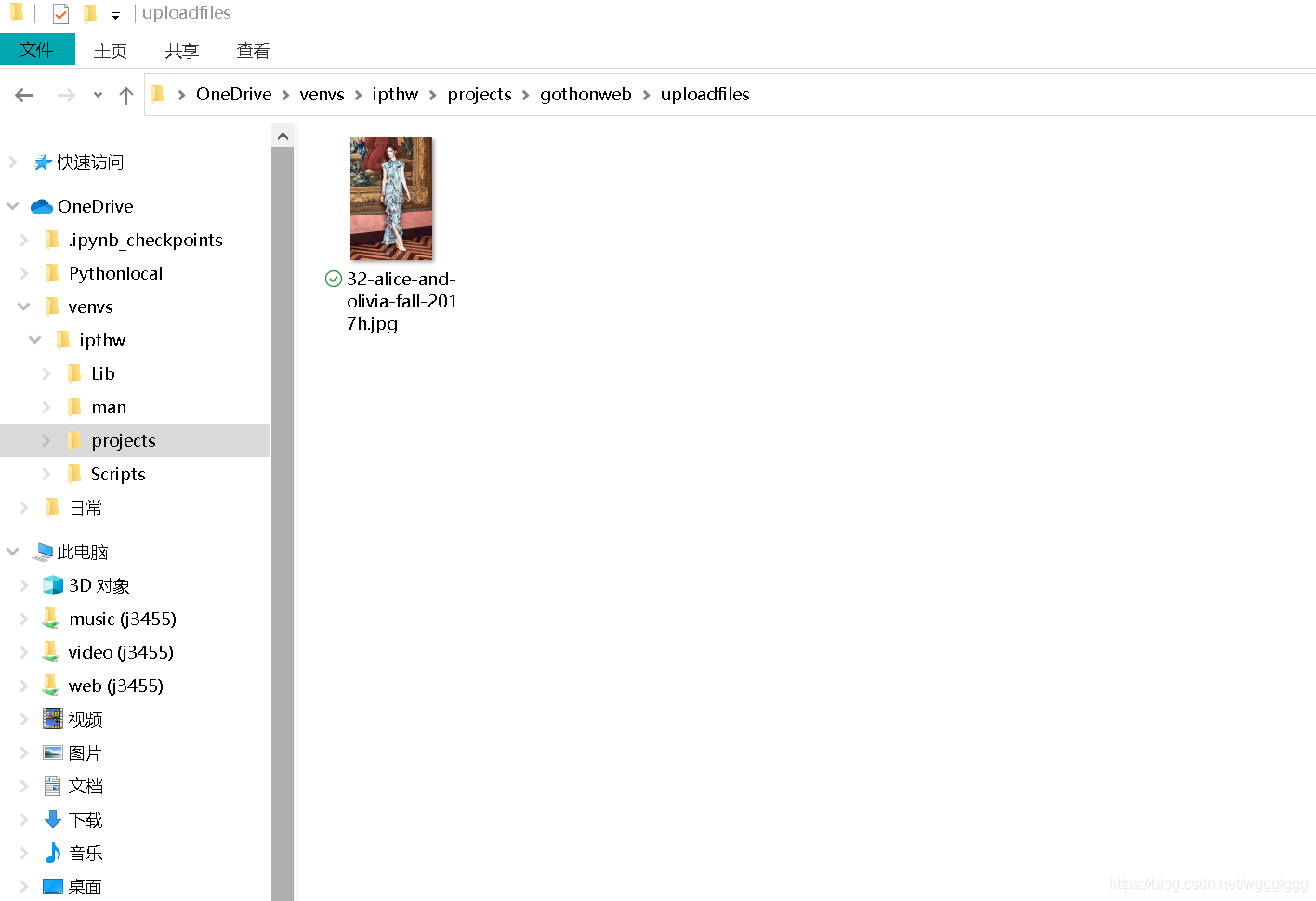Open the 文件 (File) menu tab
The height and width of the screenshot is (901, 1316).
[37, 49]
